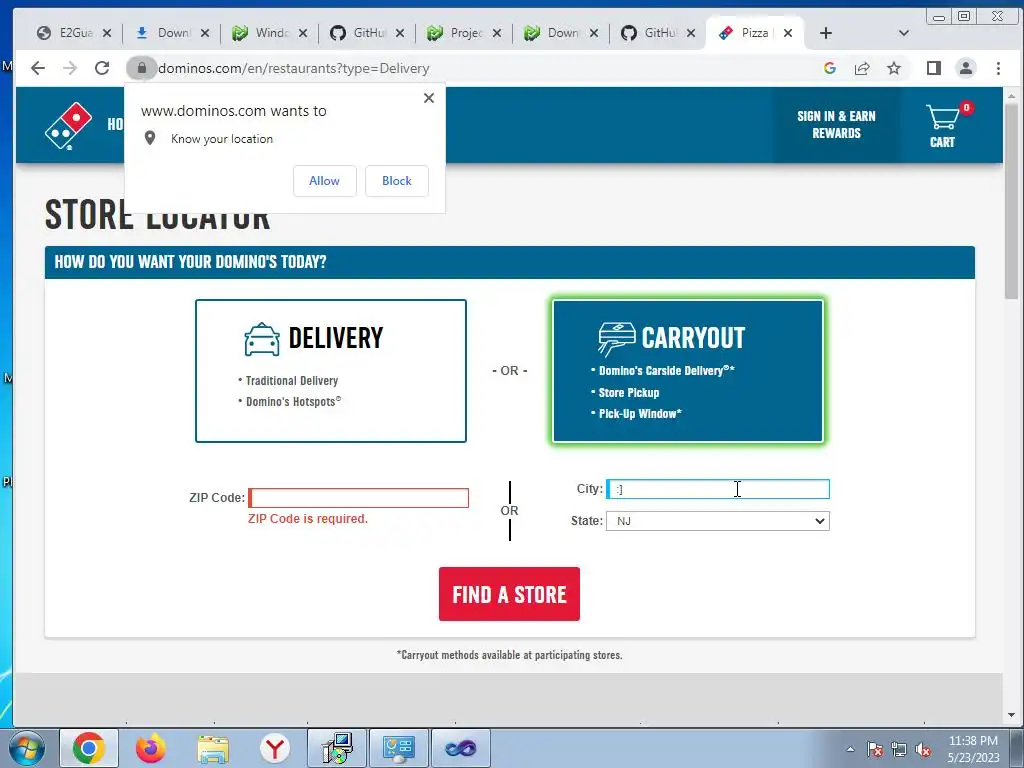The height and width of the screenshot is (768, 1024).
Task: Open the Chrome profile icon
Action: (966, 68)
